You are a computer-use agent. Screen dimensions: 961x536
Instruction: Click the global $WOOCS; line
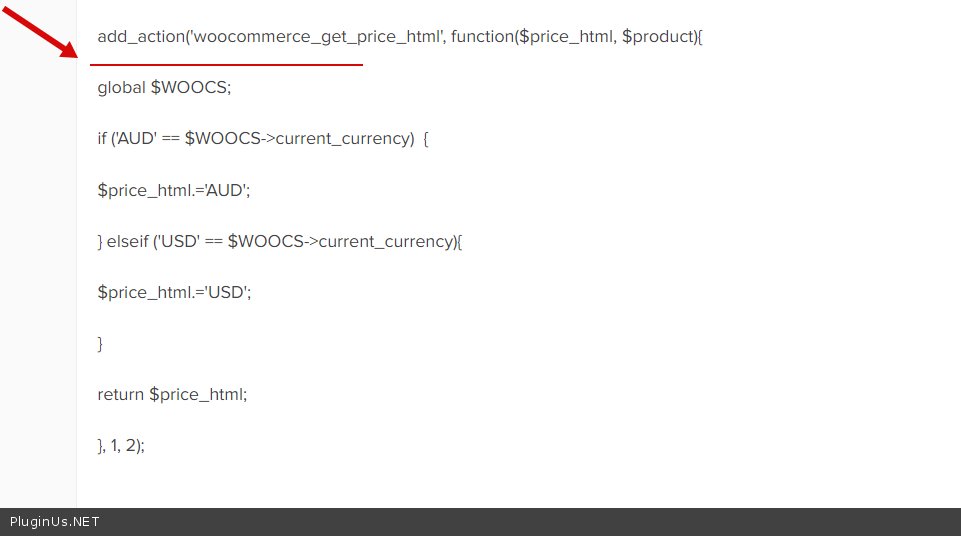pos(164,88)
